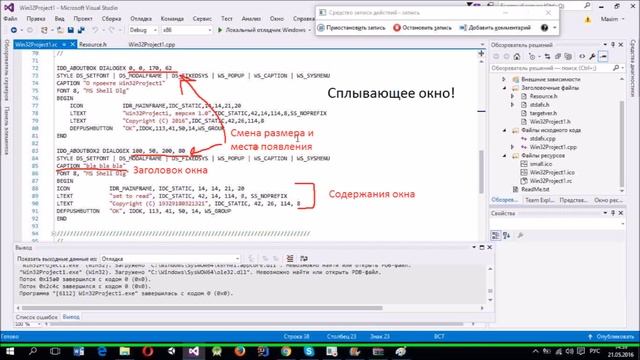This screenshot has height=360, width=640.
Task: Open x86 platform dropdown
Action: click(187, 30)
